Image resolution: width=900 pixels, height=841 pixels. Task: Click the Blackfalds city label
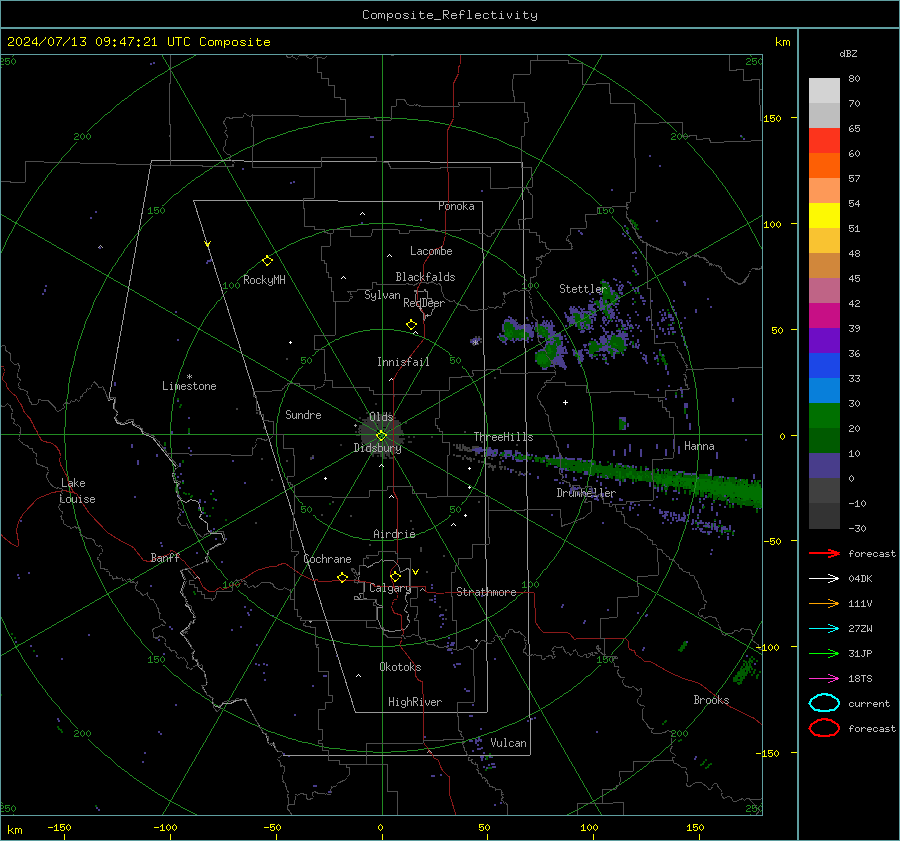pyautogui.click(x=425, y=277)
